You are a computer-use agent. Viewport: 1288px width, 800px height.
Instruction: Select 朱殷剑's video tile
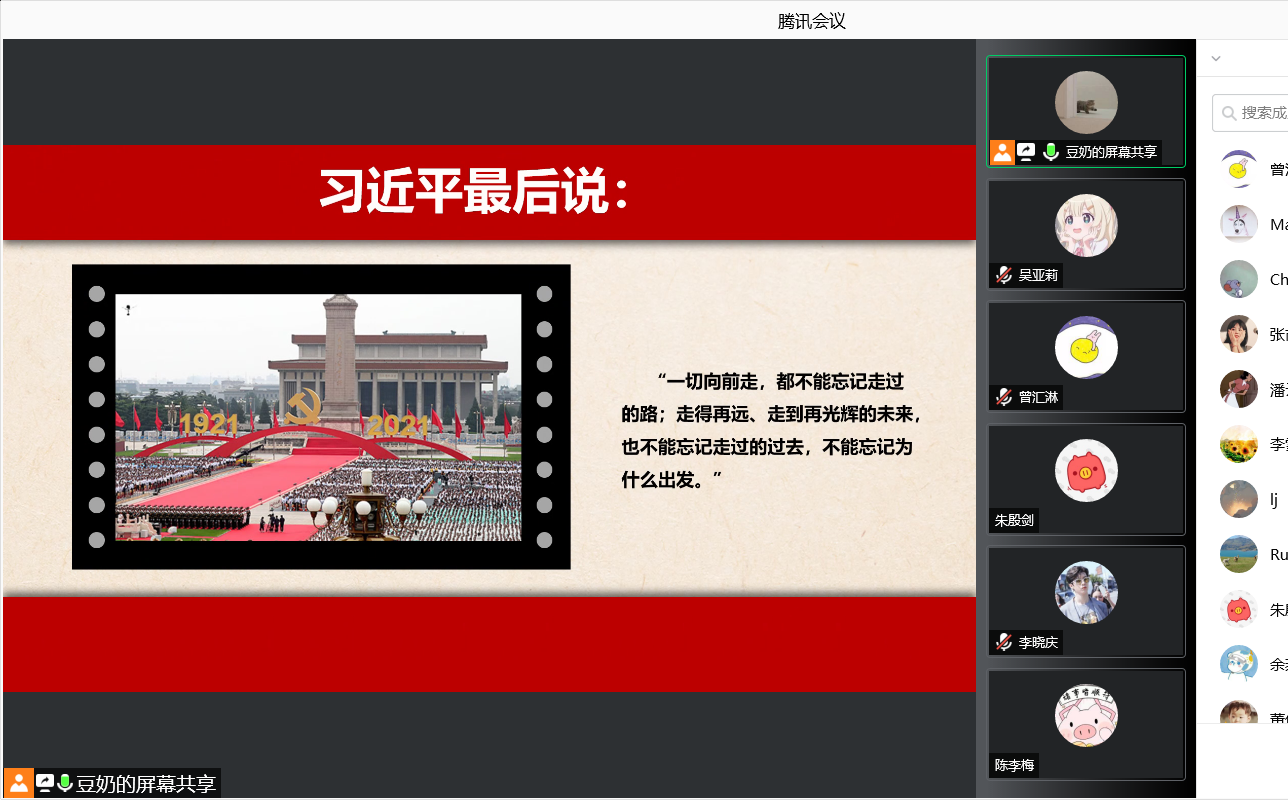coord(1086,480)
